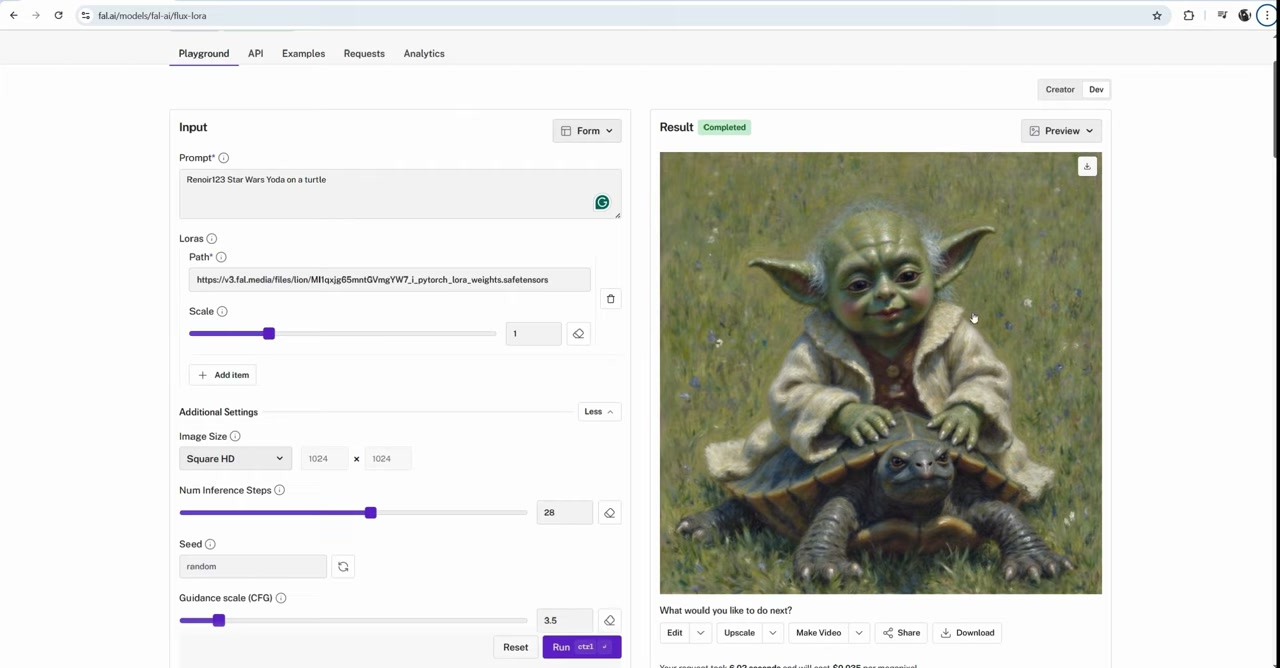The height and width of the screenshot is (668, 1280).
Task: Click the Guidance scale slider handle
Action: click(219, 621)
